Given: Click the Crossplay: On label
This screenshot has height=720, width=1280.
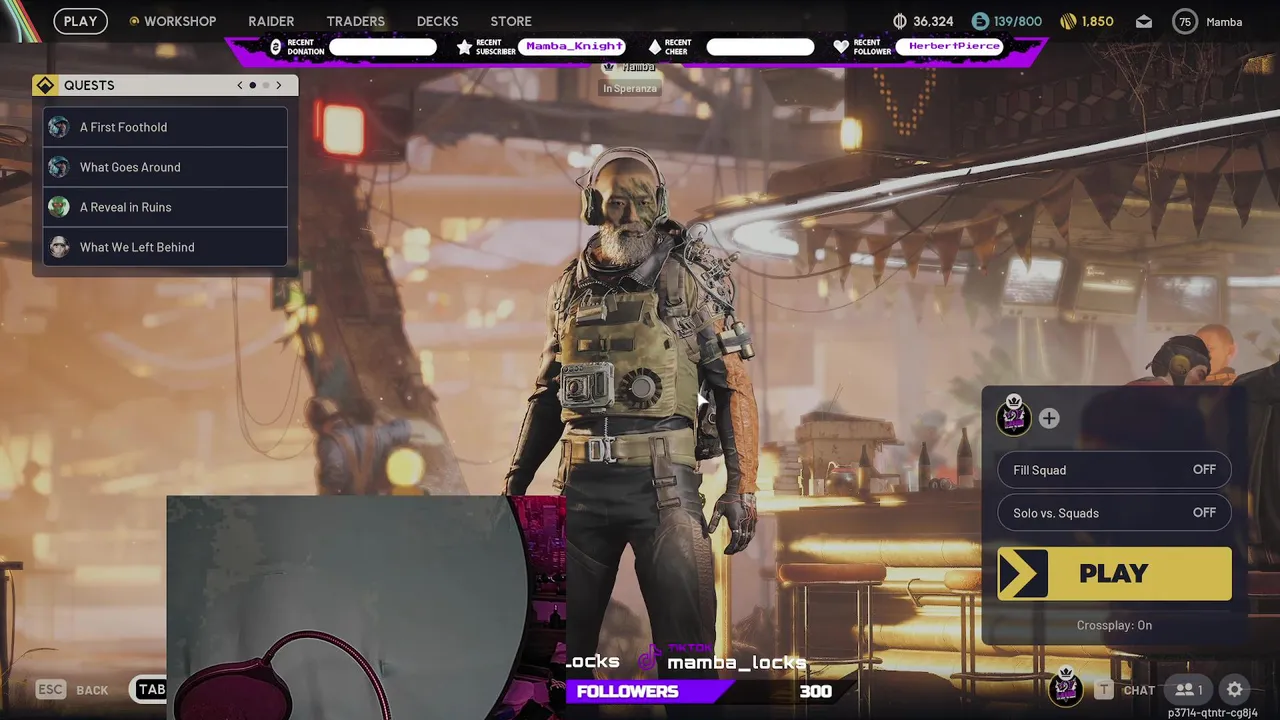Looking at the screenshot, I should (x=1114, y=625).
